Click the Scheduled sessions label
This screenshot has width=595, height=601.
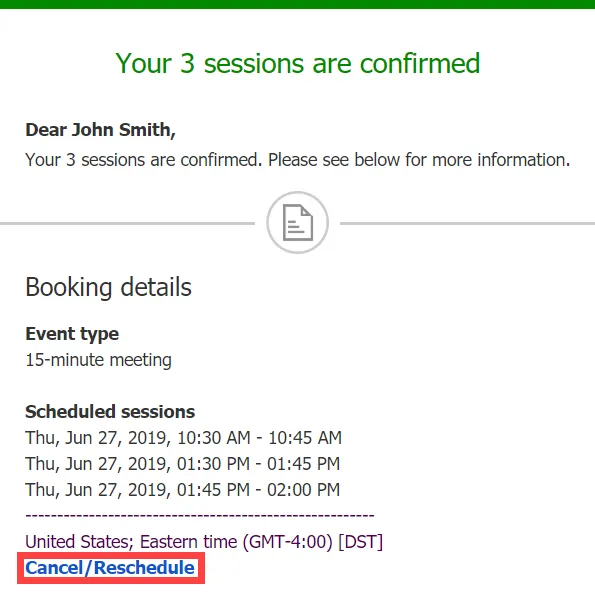point(110,412)
